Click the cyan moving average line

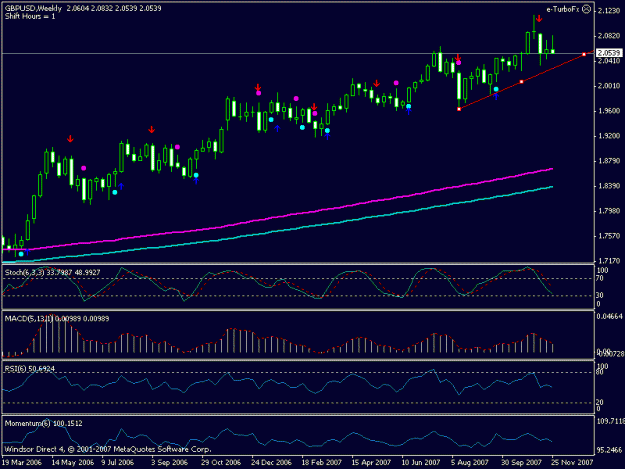pyautogui.click(x=279, y=231)
